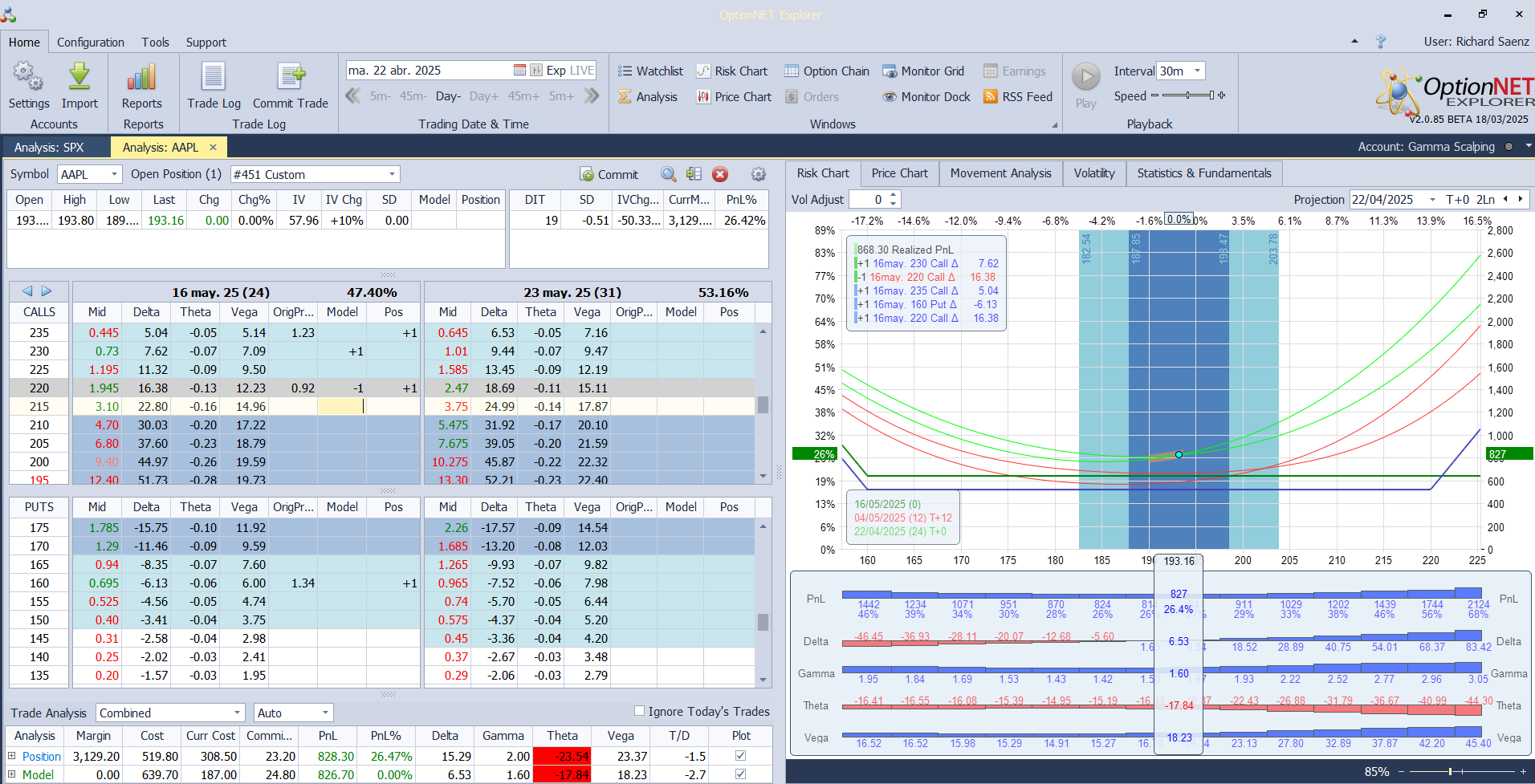The width and height of the screenshot is (1535, 784).
Task: Click the zoom slider at 85%
Action: [x=1450, y=771]
